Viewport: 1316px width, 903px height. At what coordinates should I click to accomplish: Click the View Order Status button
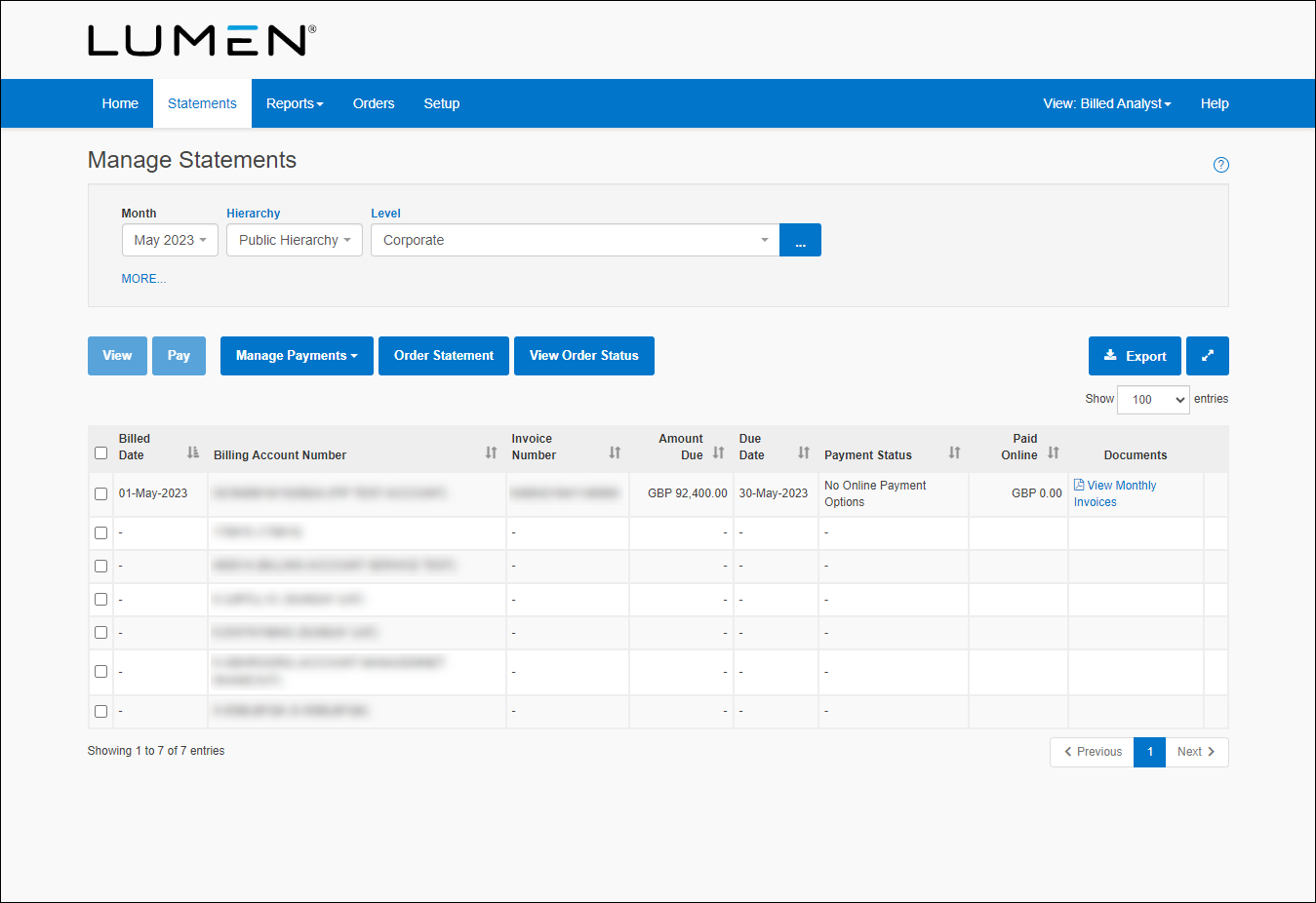583,356
